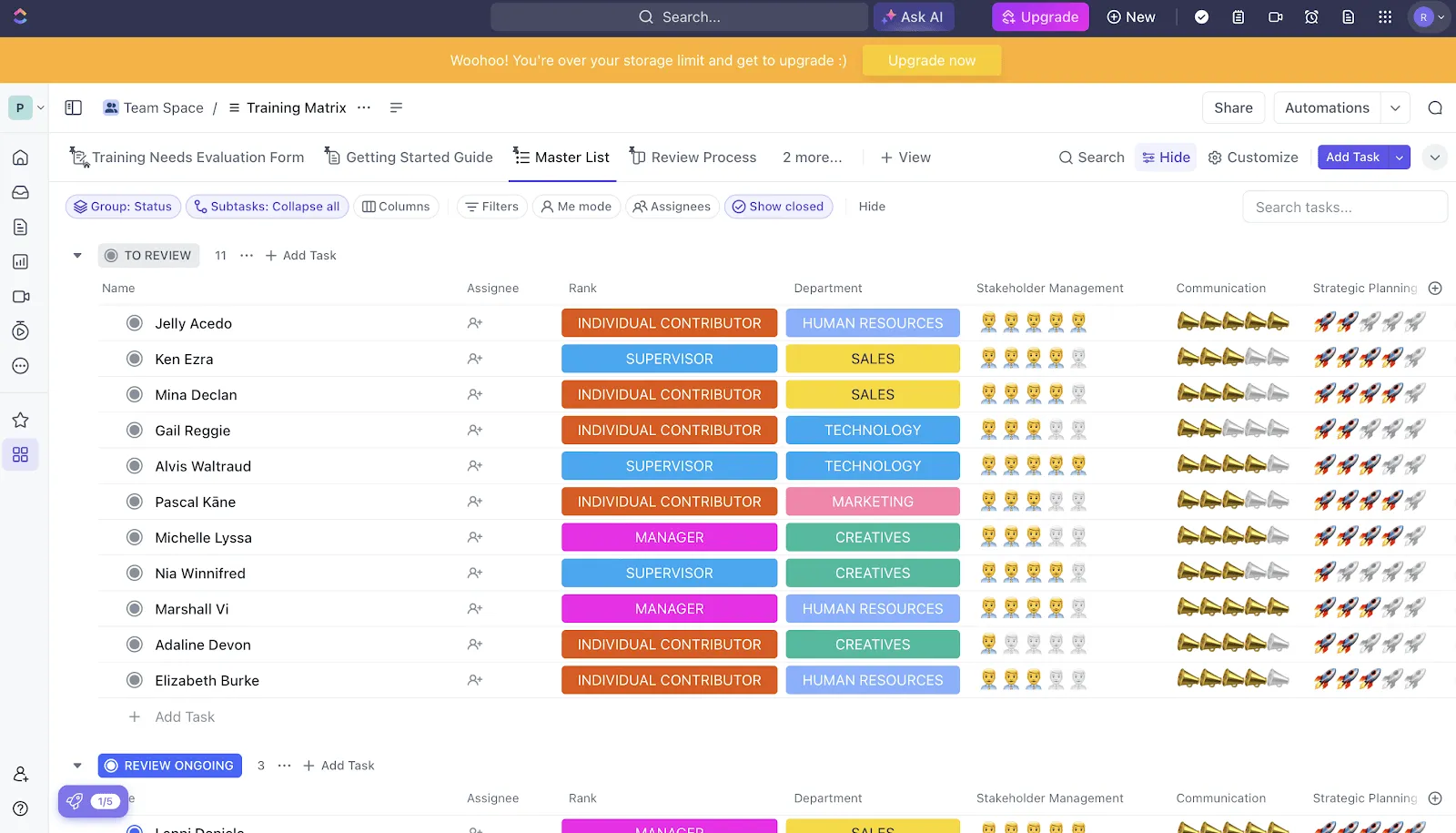Screen dimensions: 1456x833
Task: Open the notepad icon in top bar
Action: (x=1238, y=16)
